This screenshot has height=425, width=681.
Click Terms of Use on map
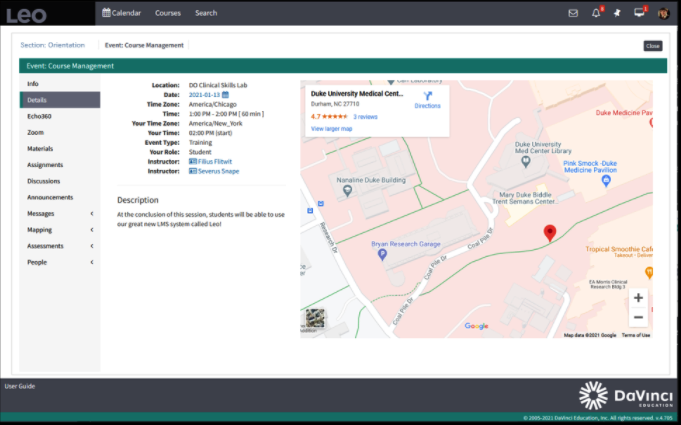636,335
